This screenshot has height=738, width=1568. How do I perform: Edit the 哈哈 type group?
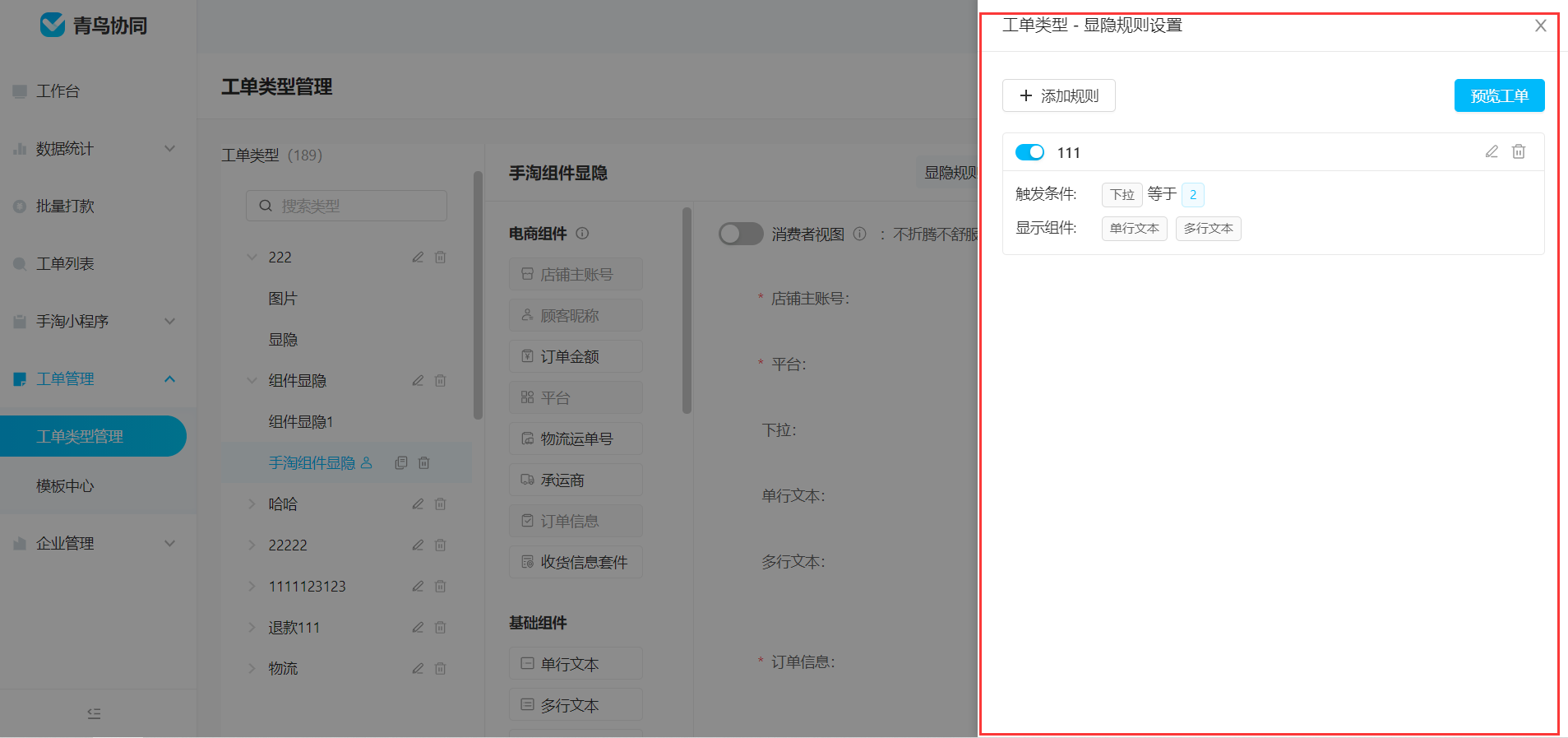click(x=418, y=504)
